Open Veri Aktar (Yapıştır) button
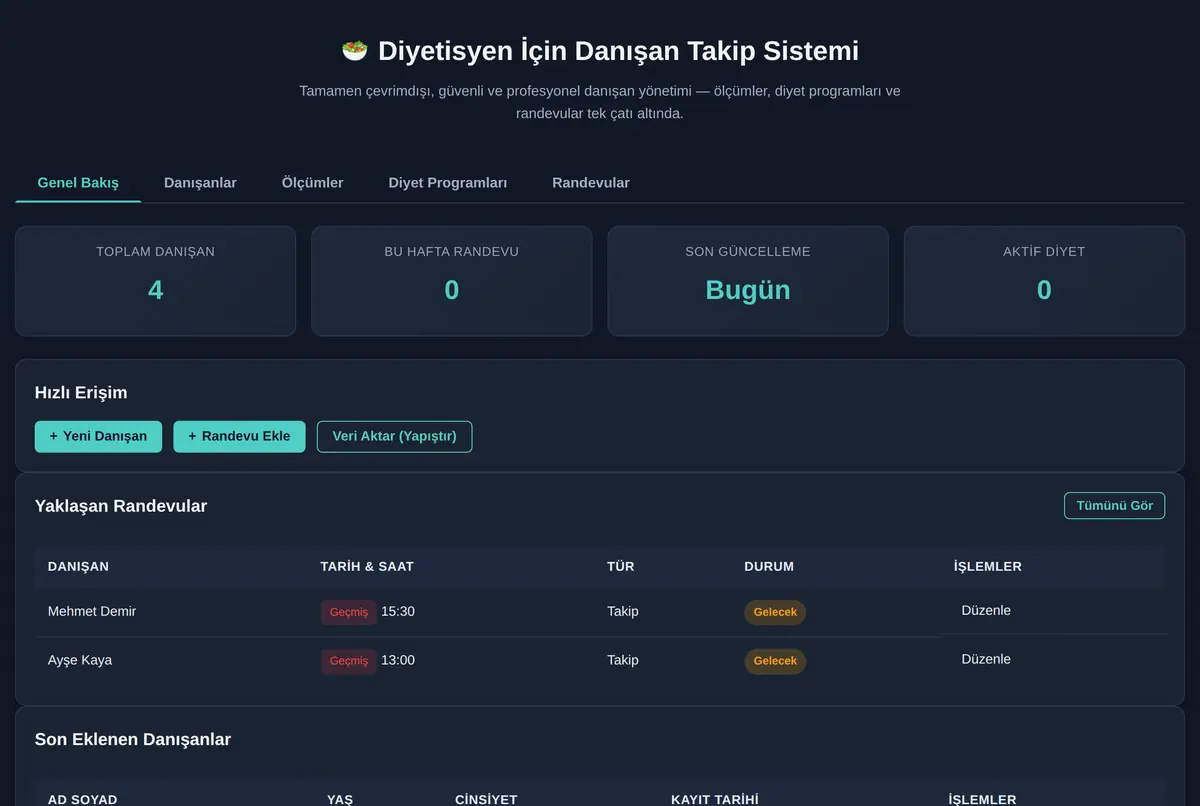 coord(394,436)
